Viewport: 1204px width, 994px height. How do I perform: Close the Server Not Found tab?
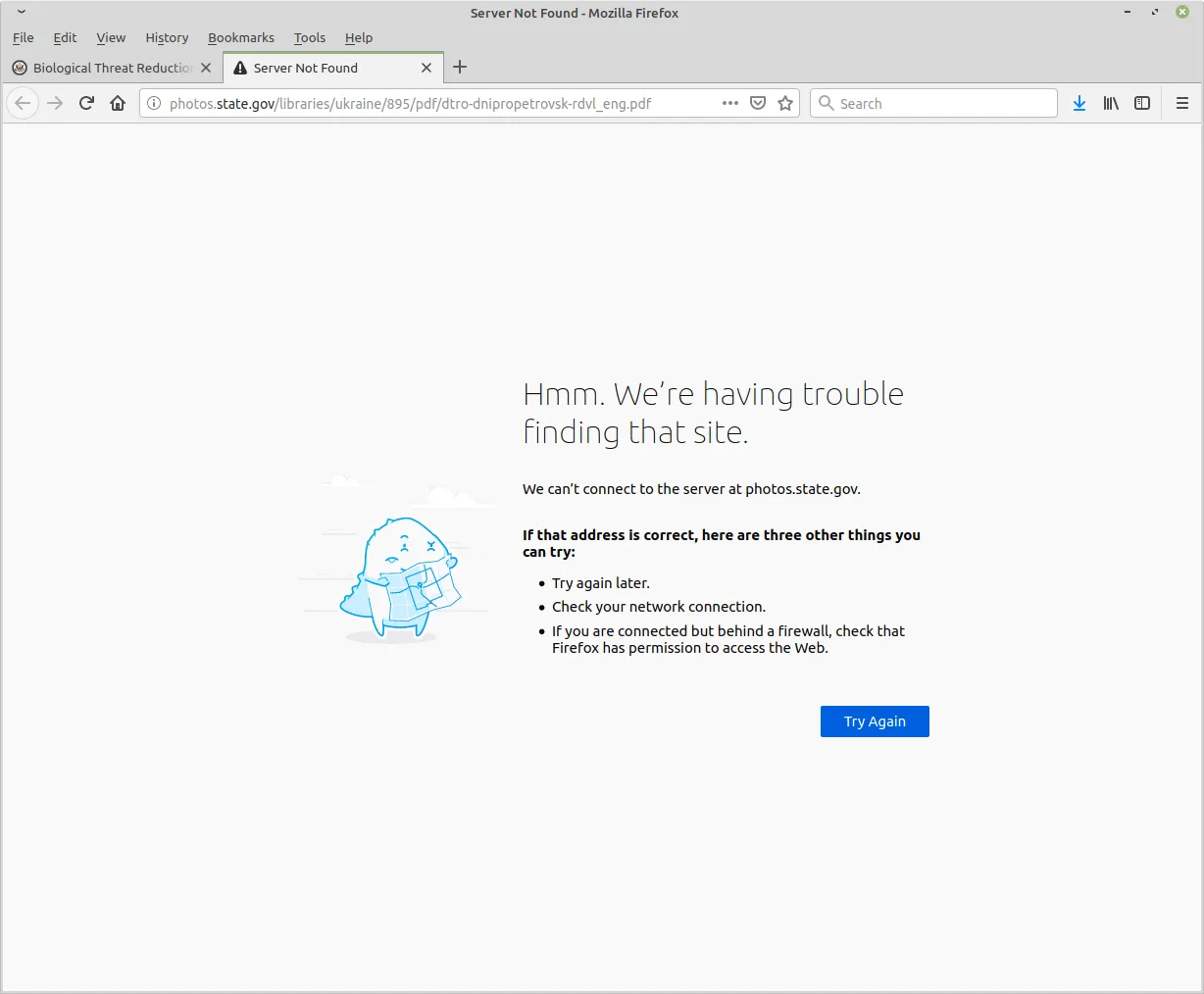pyautogui.click(x=426, y=68)
